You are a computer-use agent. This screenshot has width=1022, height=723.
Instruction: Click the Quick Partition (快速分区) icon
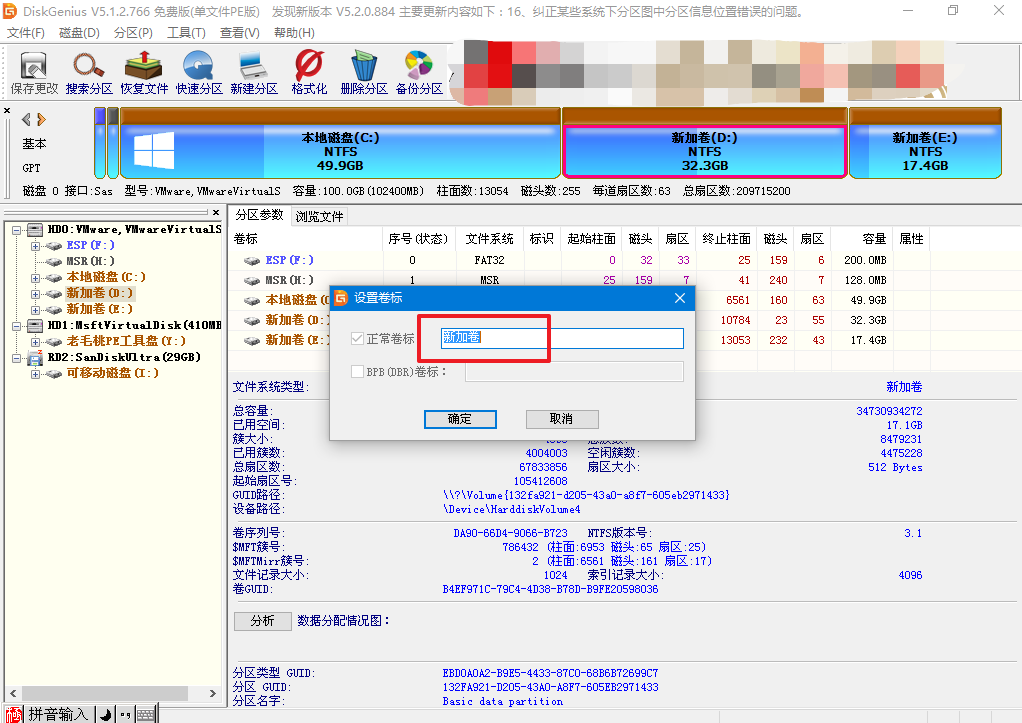pos(199,72)
